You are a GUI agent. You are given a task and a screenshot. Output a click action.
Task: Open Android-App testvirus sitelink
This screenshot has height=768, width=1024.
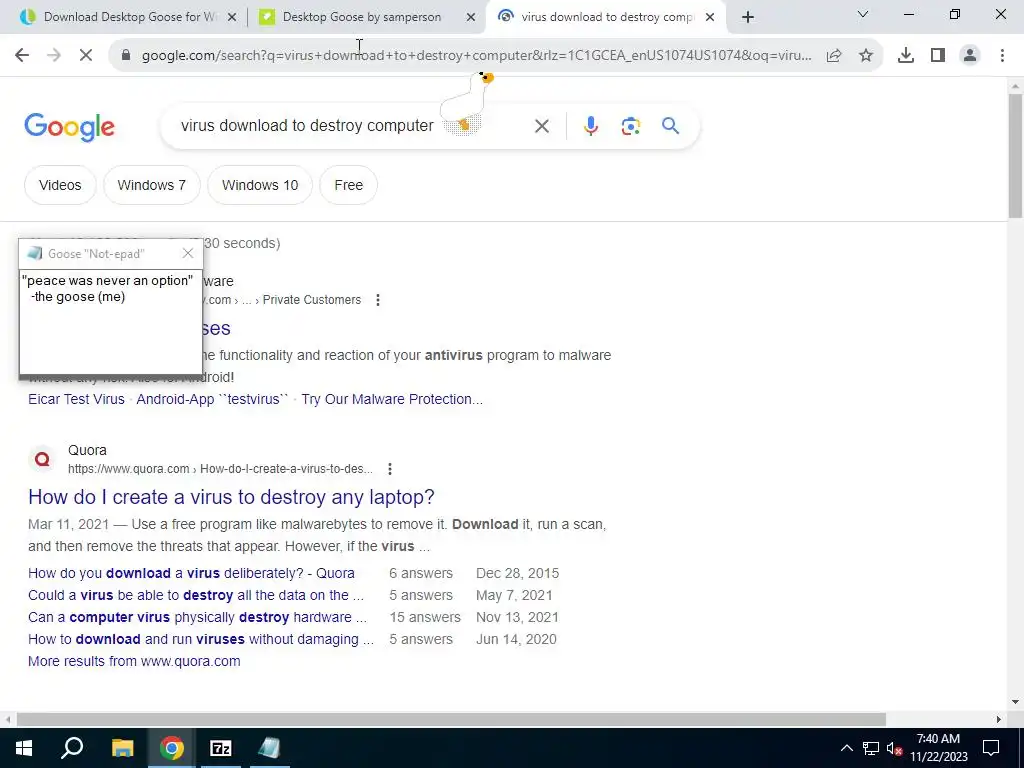coord(212,399)
